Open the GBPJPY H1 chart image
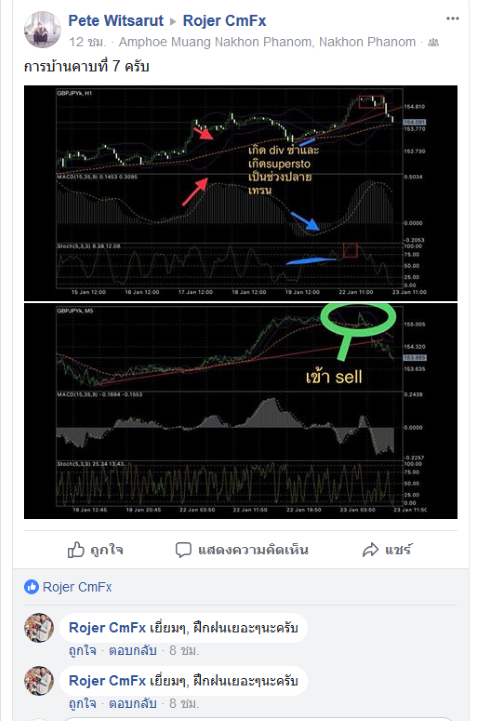480x721 pixels. click(240, 193)
